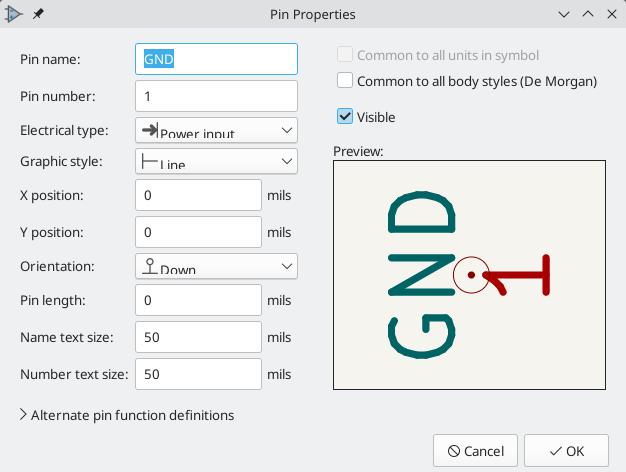Open the Orientation dropdown
Screen dimensions: 626x472
point(216,266)
